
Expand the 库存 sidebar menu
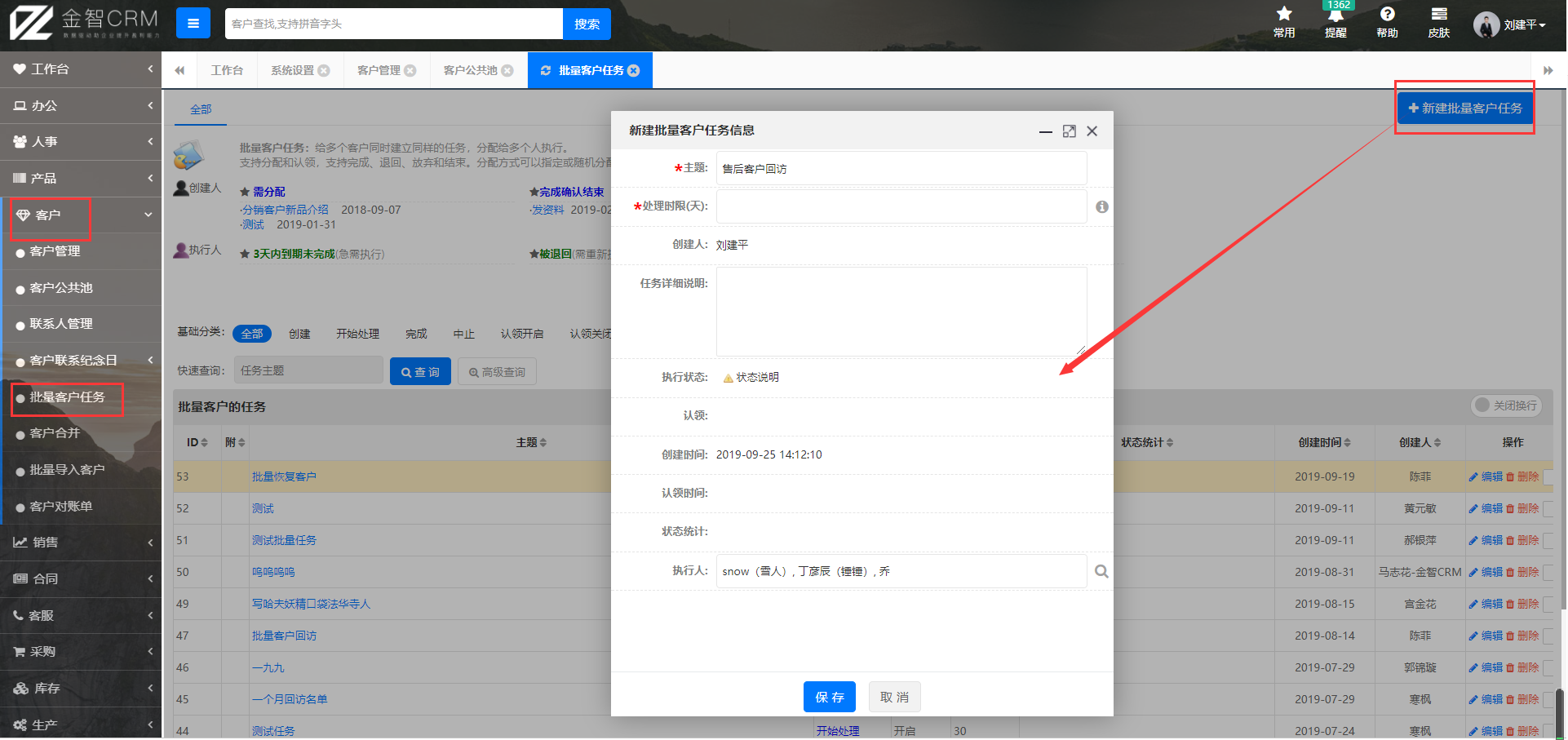coord(81,689)
